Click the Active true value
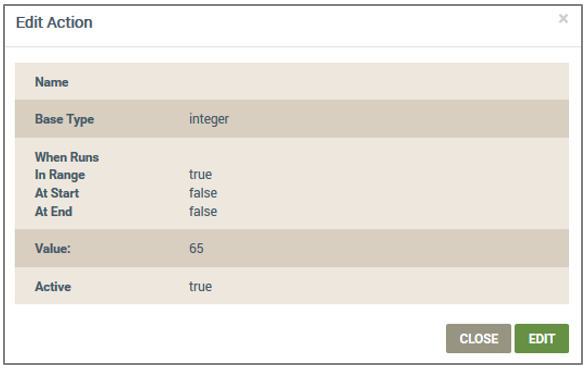This screenshot has height=370, width=585. point(200,286)
